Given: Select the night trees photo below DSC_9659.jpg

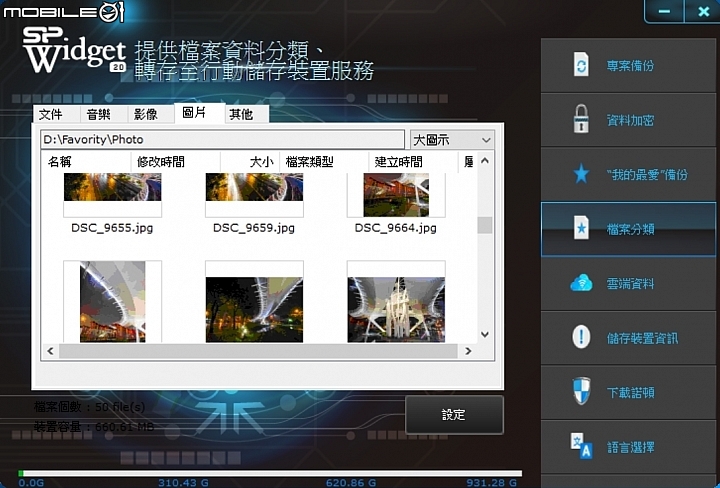Looking at the screenshot, I should point(254,302).
